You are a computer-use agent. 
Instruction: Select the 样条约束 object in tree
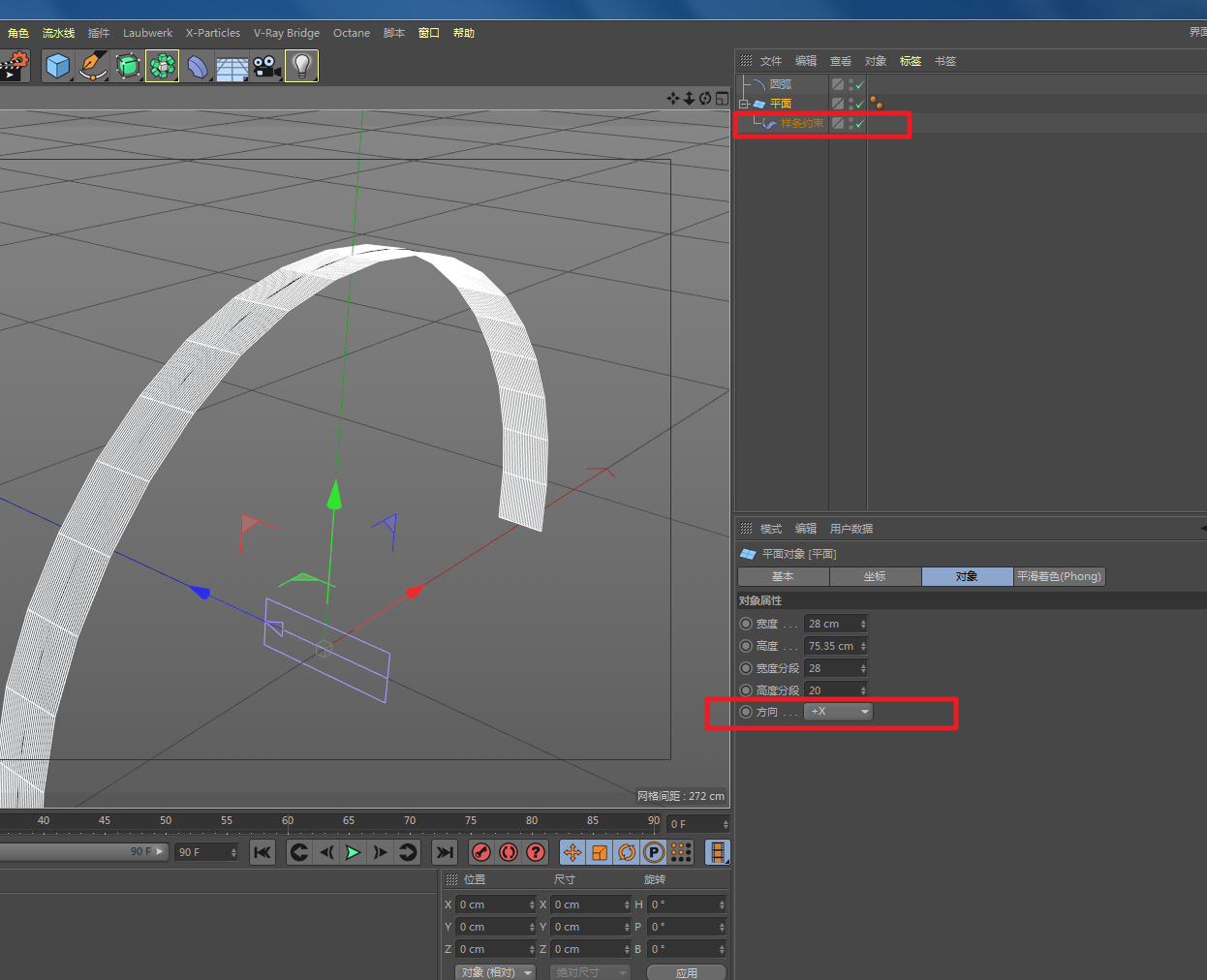coord(802,123)
